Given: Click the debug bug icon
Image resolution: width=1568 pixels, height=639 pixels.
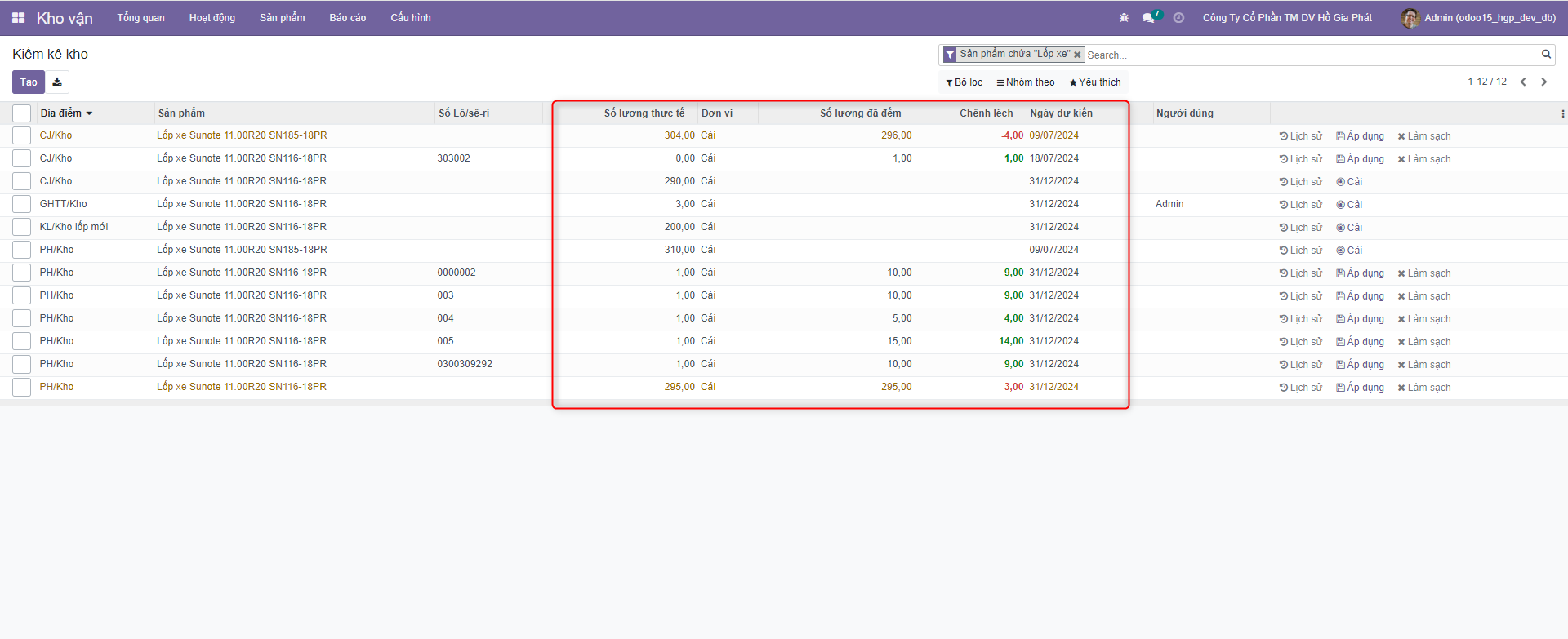Looking at the screenshot, I should point(1124,17).
